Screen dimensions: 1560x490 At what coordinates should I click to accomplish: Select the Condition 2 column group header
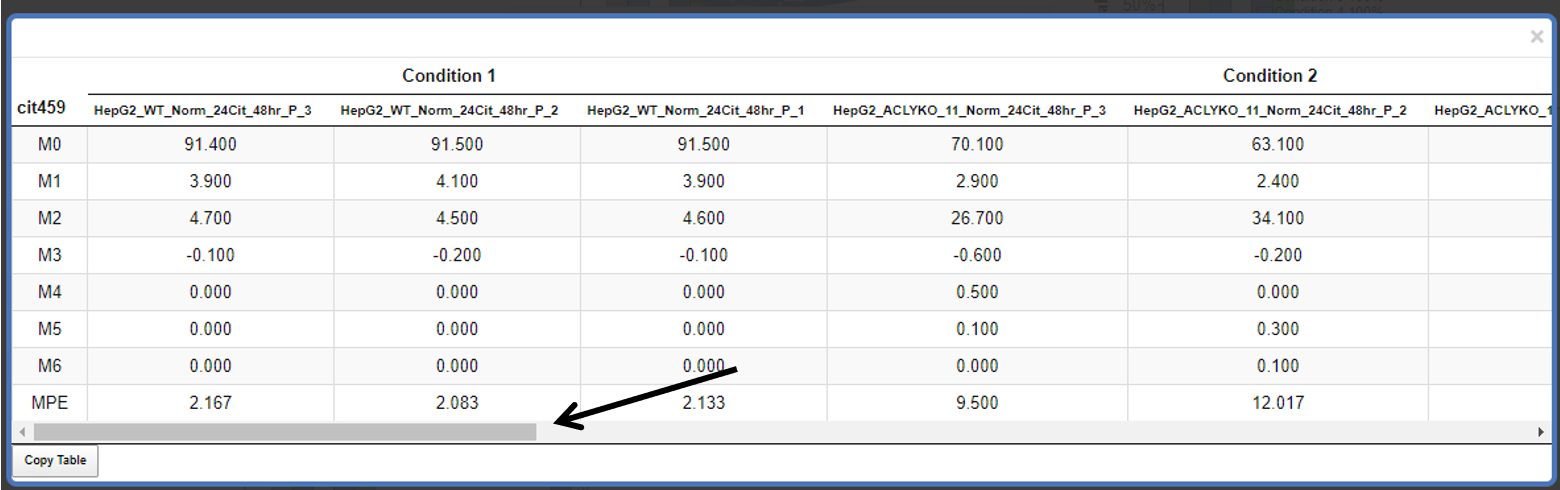click(x=1270, y=76)
